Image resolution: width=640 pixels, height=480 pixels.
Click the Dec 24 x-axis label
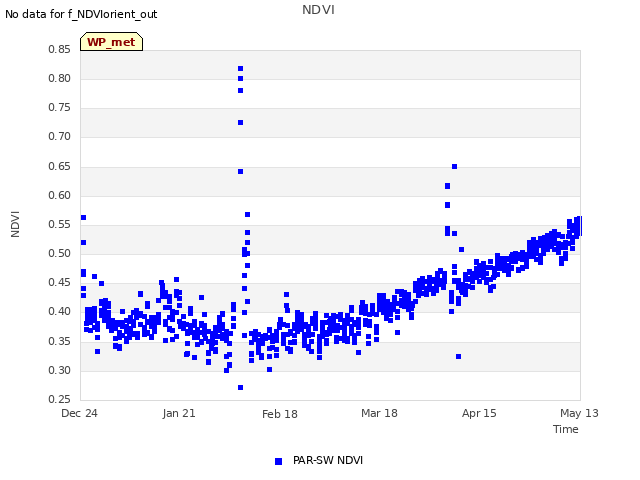pos(79,413)
